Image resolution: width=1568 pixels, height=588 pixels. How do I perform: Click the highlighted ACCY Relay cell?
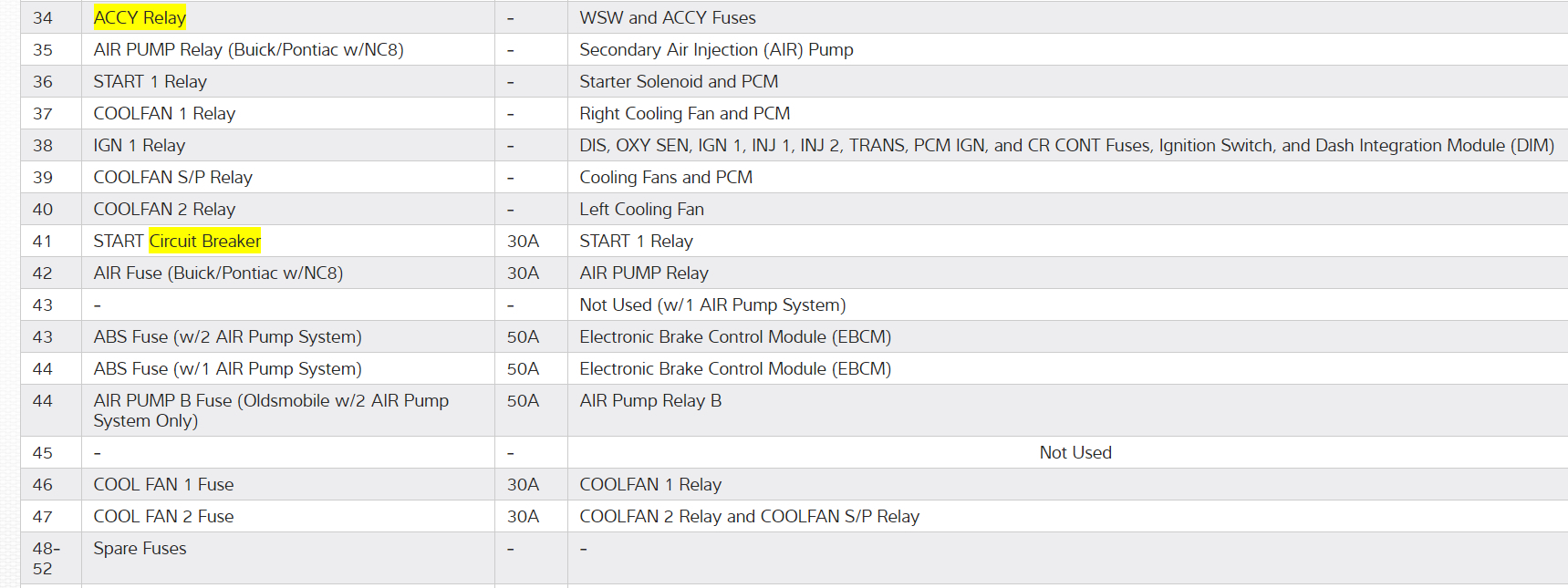(x=140, y=17)
